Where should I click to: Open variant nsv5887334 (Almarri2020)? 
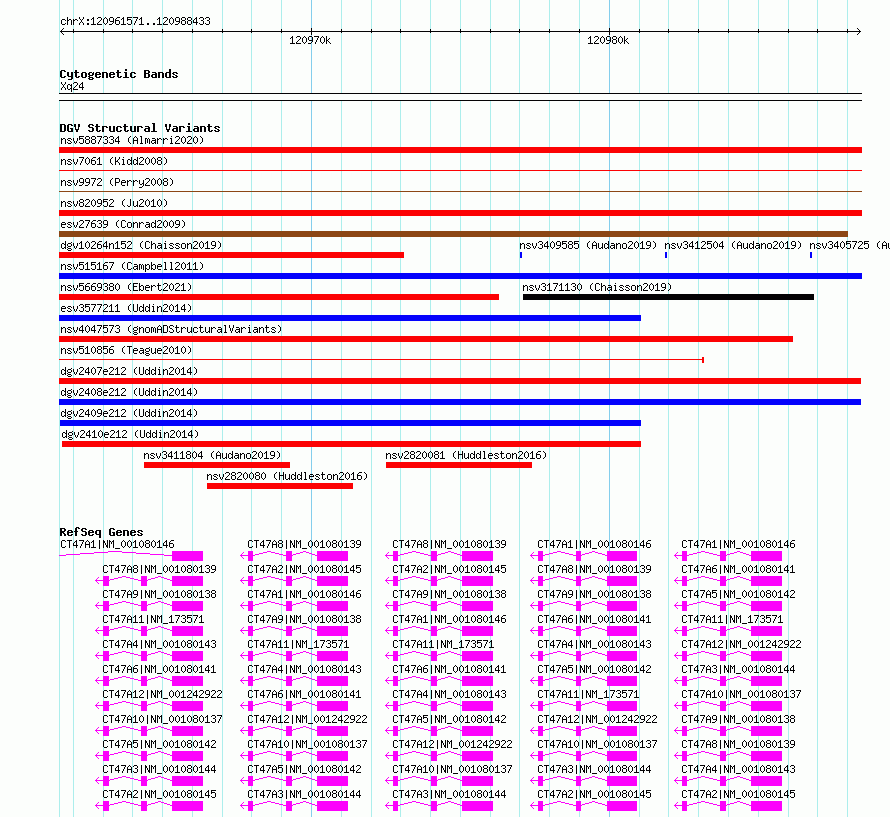click(x=460, y=150)
